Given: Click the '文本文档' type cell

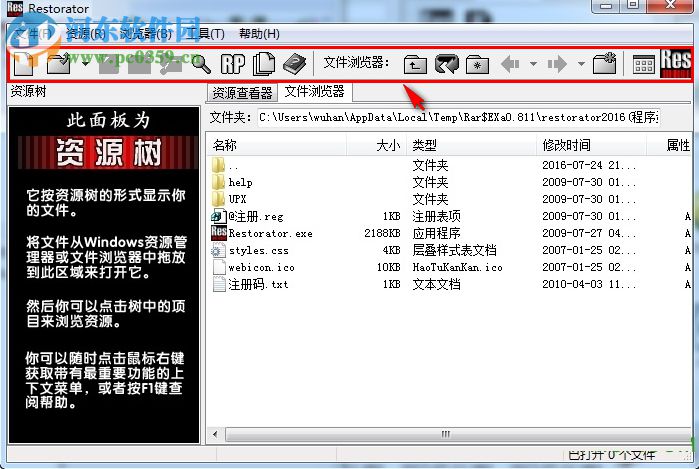Looking at the screenshot, I should pos(436,284).
